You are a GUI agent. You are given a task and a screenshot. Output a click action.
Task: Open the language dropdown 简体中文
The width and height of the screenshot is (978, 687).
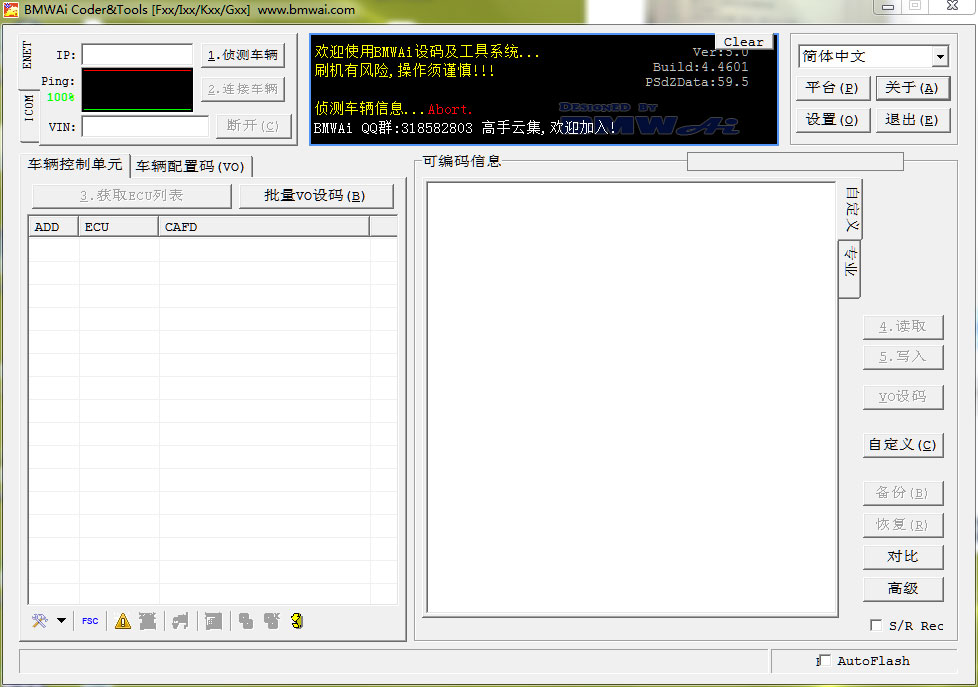[x=874, y=56]
